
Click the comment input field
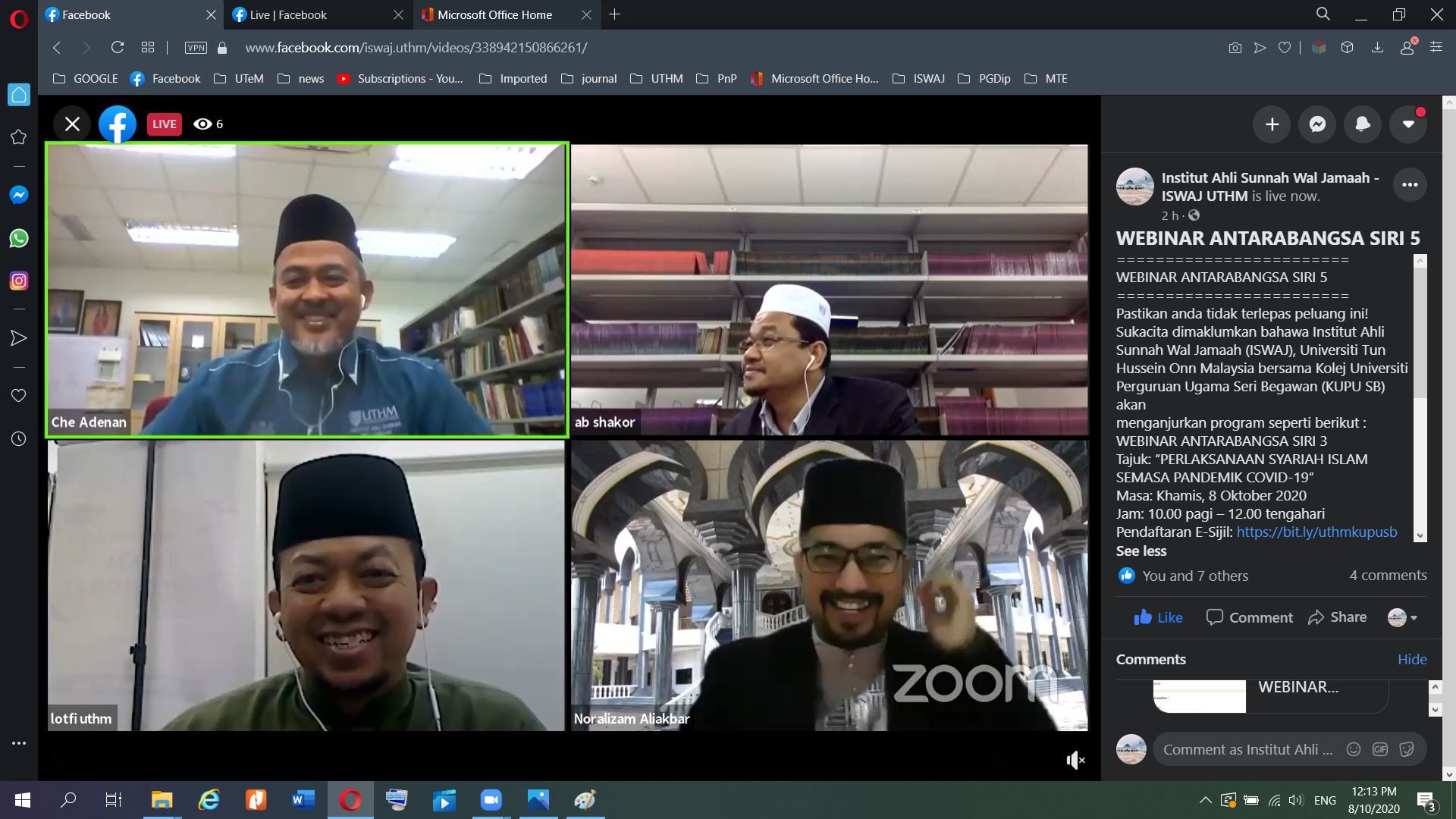pos(1247,749)
